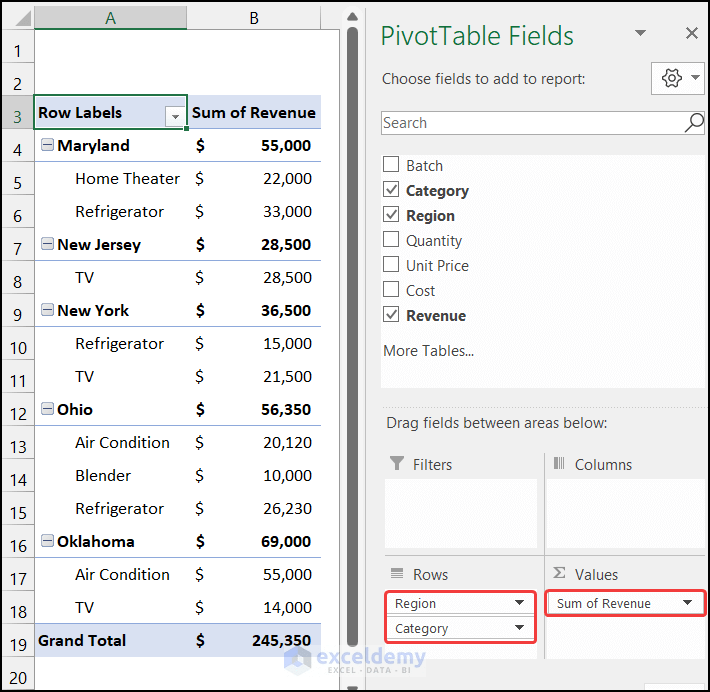
Task: Click the More Tables link
Action: click(x=428, y=351)
